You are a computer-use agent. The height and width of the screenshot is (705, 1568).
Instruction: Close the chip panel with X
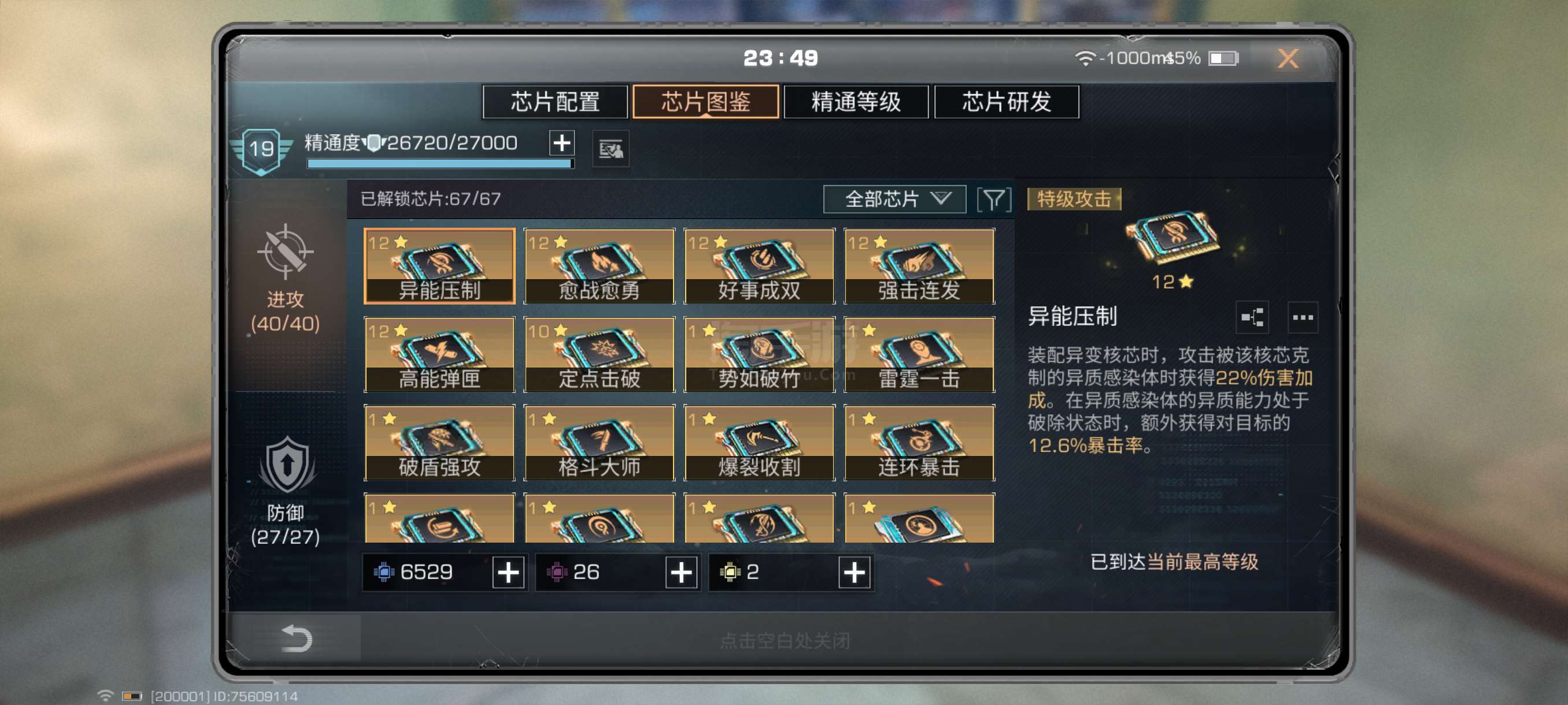pyautogui.click(x=1288, y=58)
